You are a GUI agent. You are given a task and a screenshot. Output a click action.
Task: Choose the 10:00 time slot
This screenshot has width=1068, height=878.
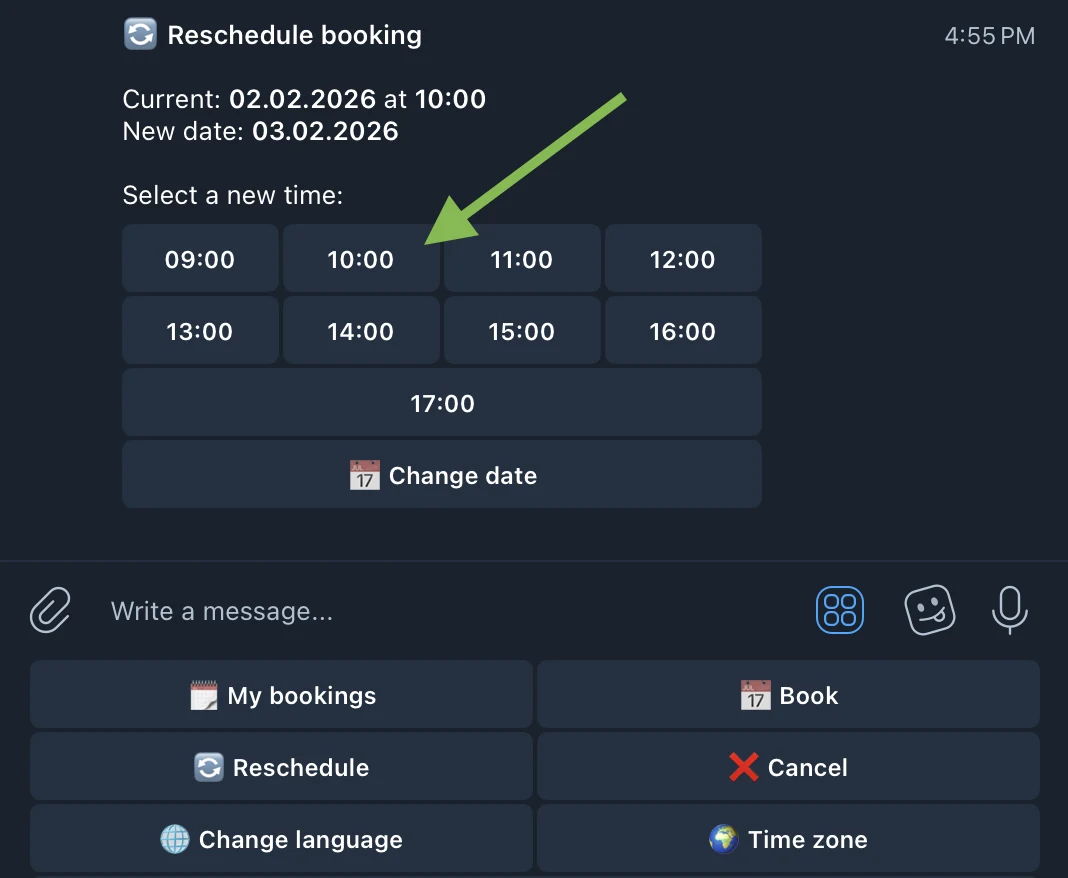(361, 259)
